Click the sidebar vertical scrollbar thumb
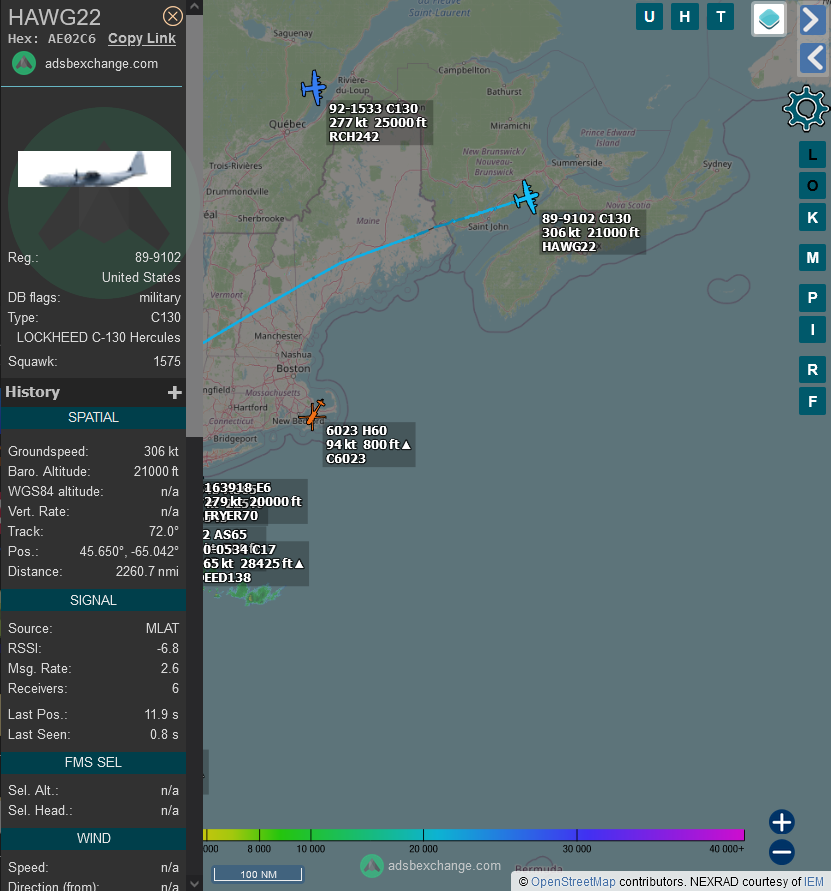The width and height of the screenshot is (831, 891). [x=194, y=226]
